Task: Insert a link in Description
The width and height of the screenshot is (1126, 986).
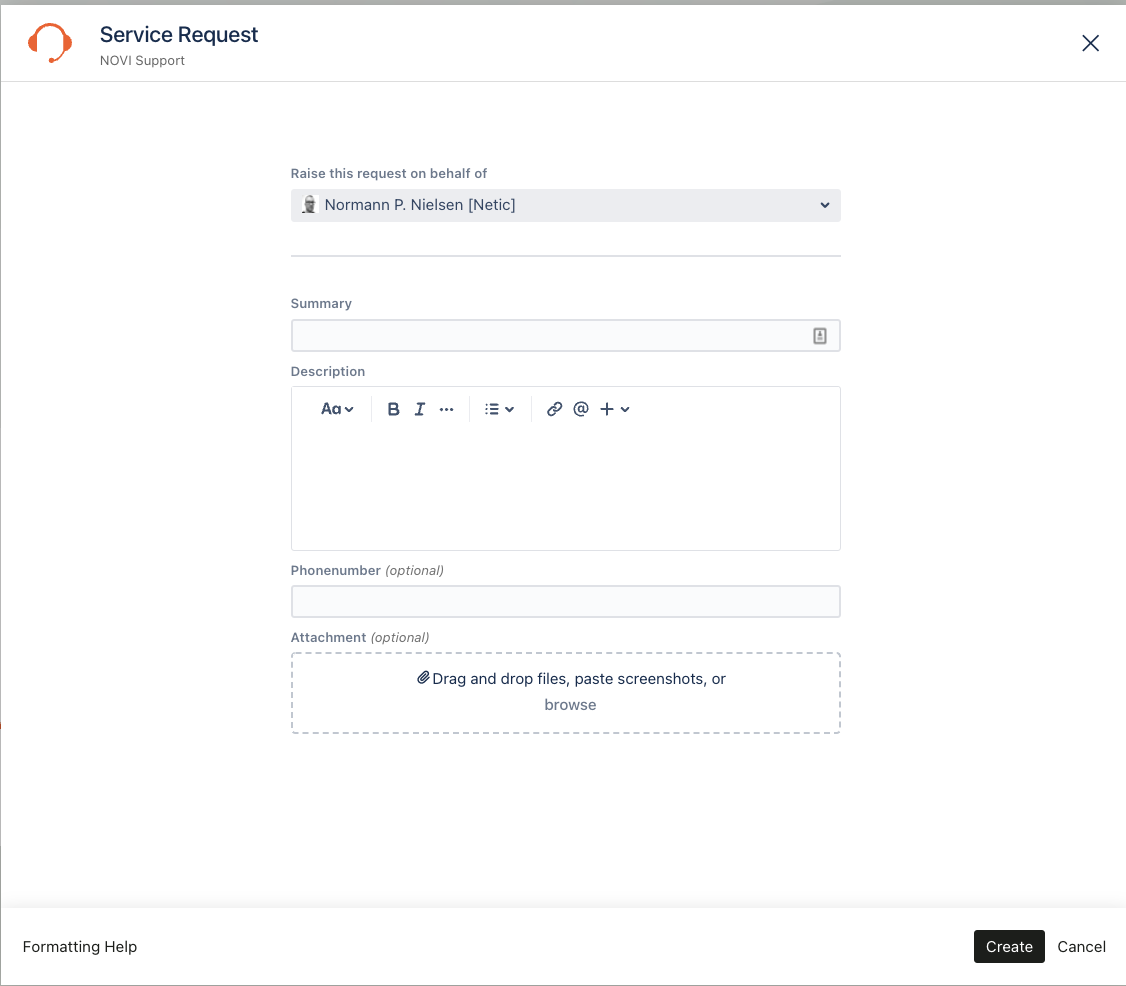Action: click(554, 409)
